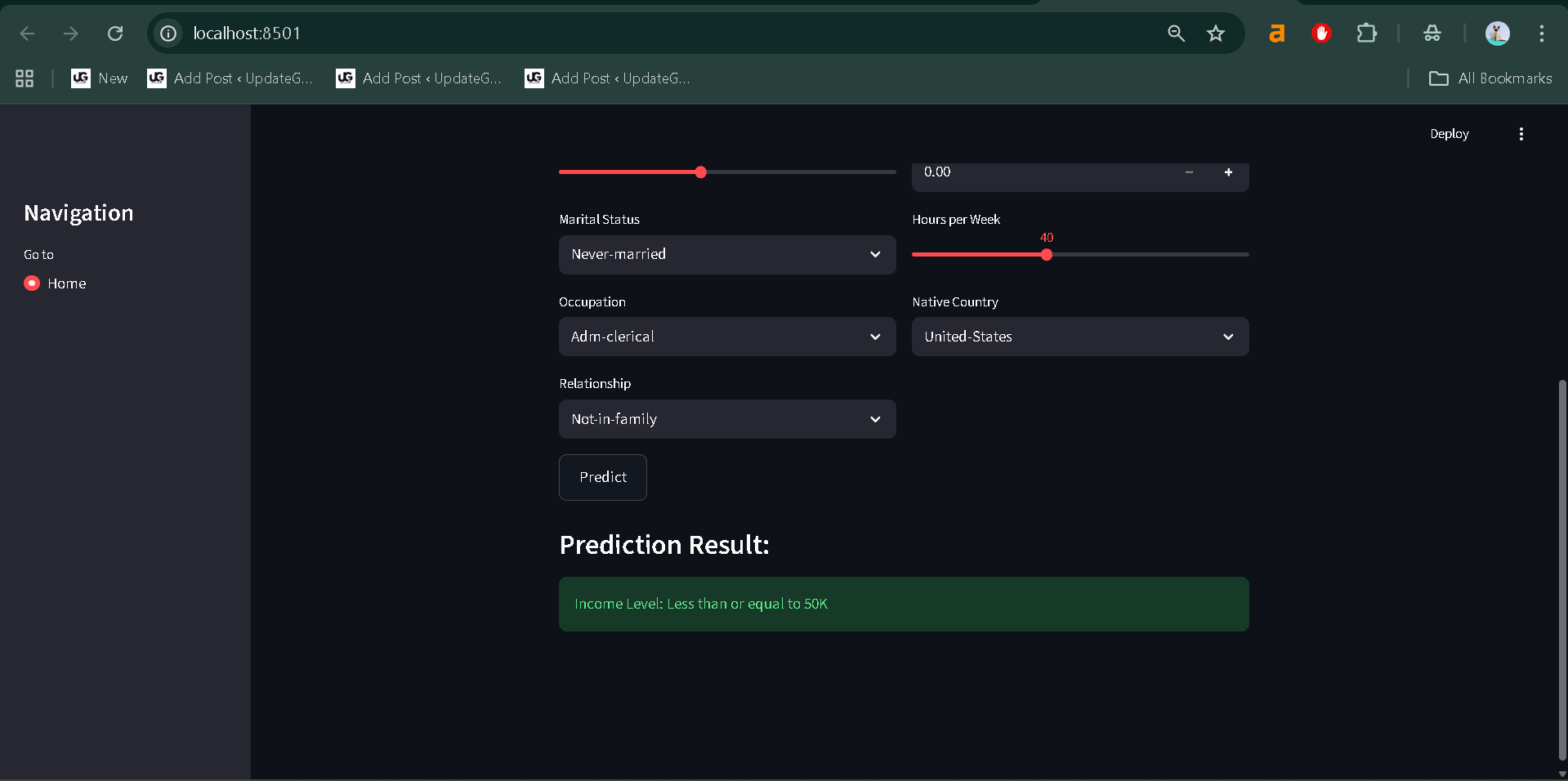Click the red hand blocker extension icon
The height and width of the screenshot is (781, 1568).
pos(1321,33)
